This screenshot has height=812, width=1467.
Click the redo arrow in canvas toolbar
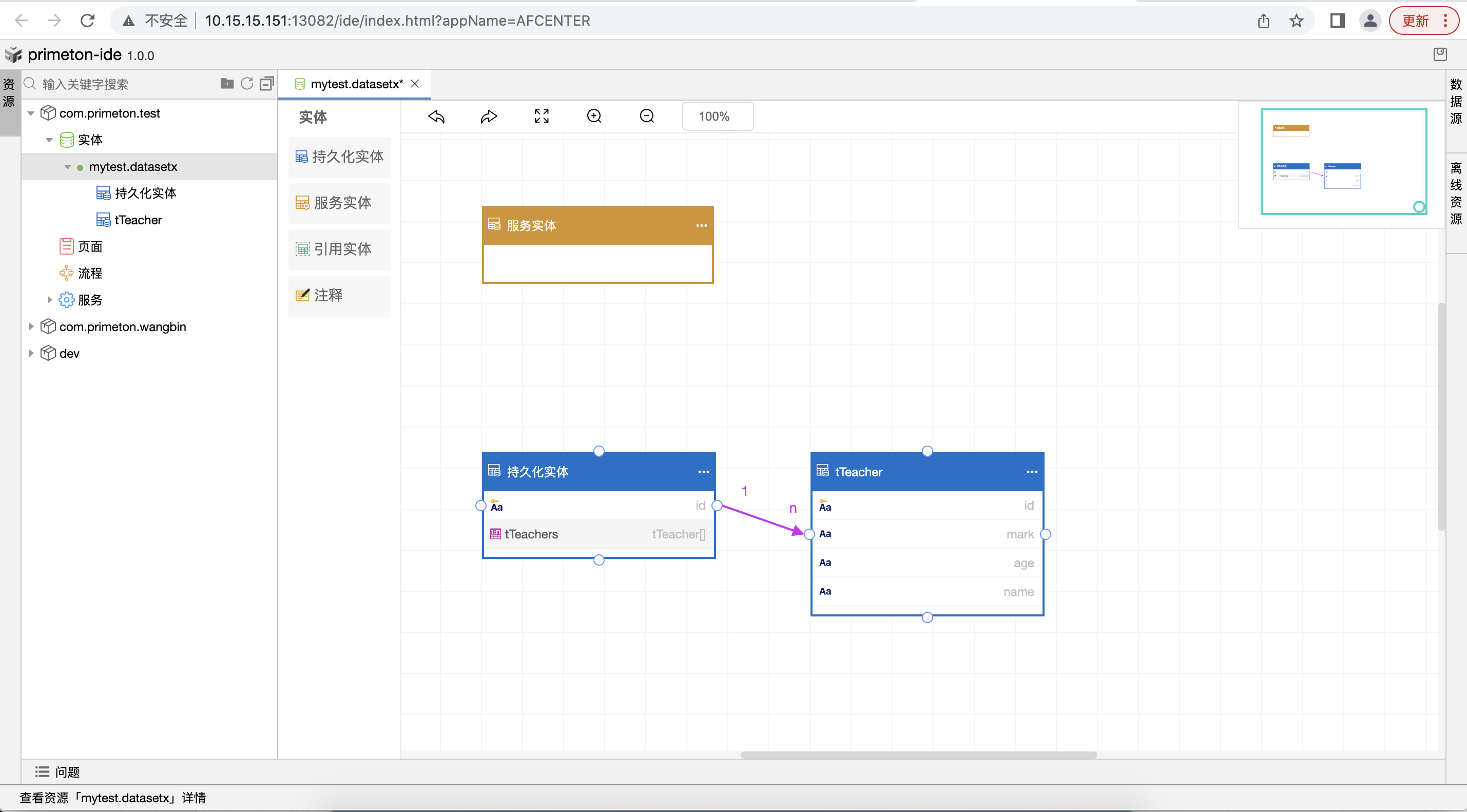pos(489,116)
